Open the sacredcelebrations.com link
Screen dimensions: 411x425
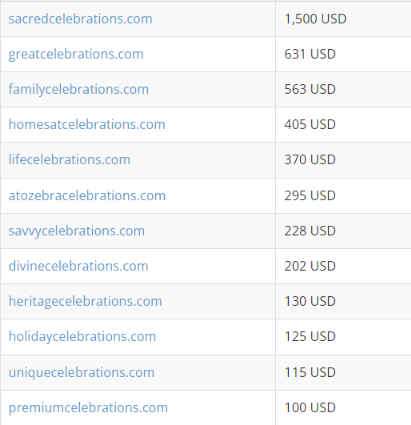[x=80, y=19]
